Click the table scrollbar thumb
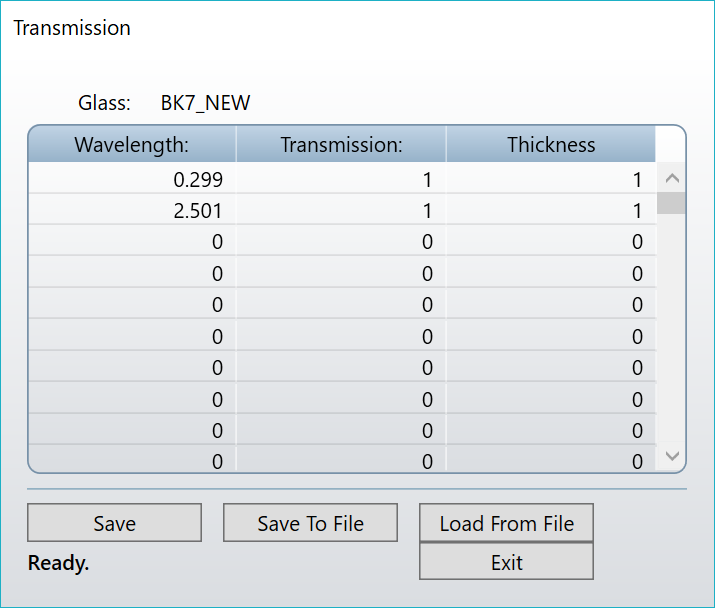The height and width of the screenshot is (608, 715). (x=671, y=203)
